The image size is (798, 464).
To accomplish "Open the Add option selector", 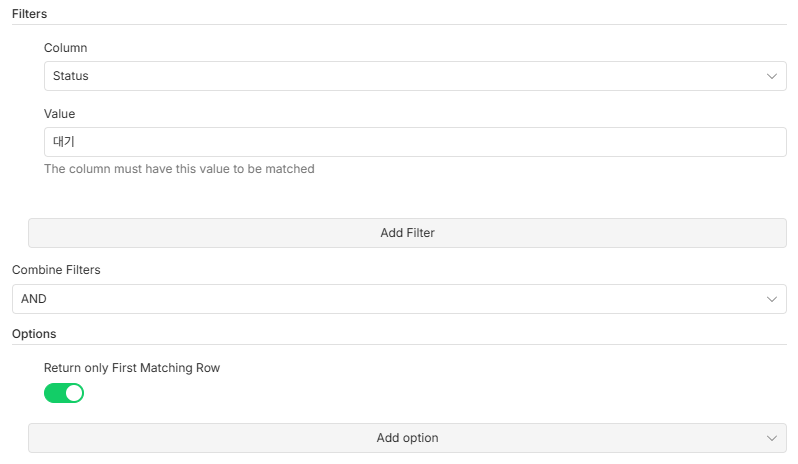I will point(407,438).
